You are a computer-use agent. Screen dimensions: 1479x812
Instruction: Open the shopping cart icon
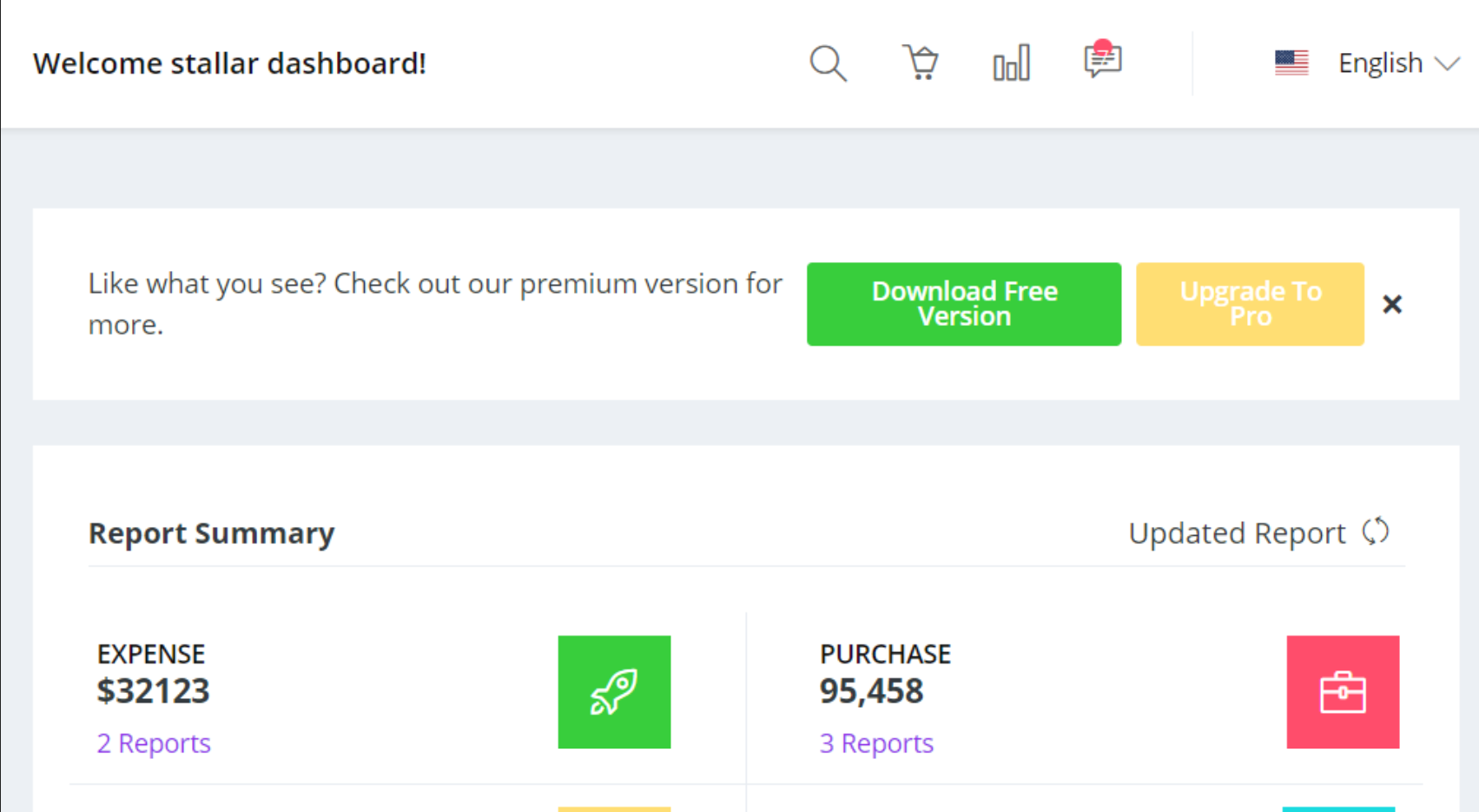pos(921,63)
